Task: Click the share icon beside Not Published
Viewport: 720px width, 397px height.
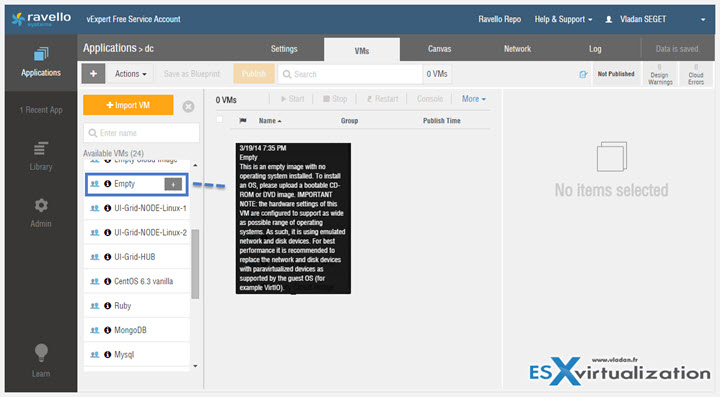Action: coord(583,74)
